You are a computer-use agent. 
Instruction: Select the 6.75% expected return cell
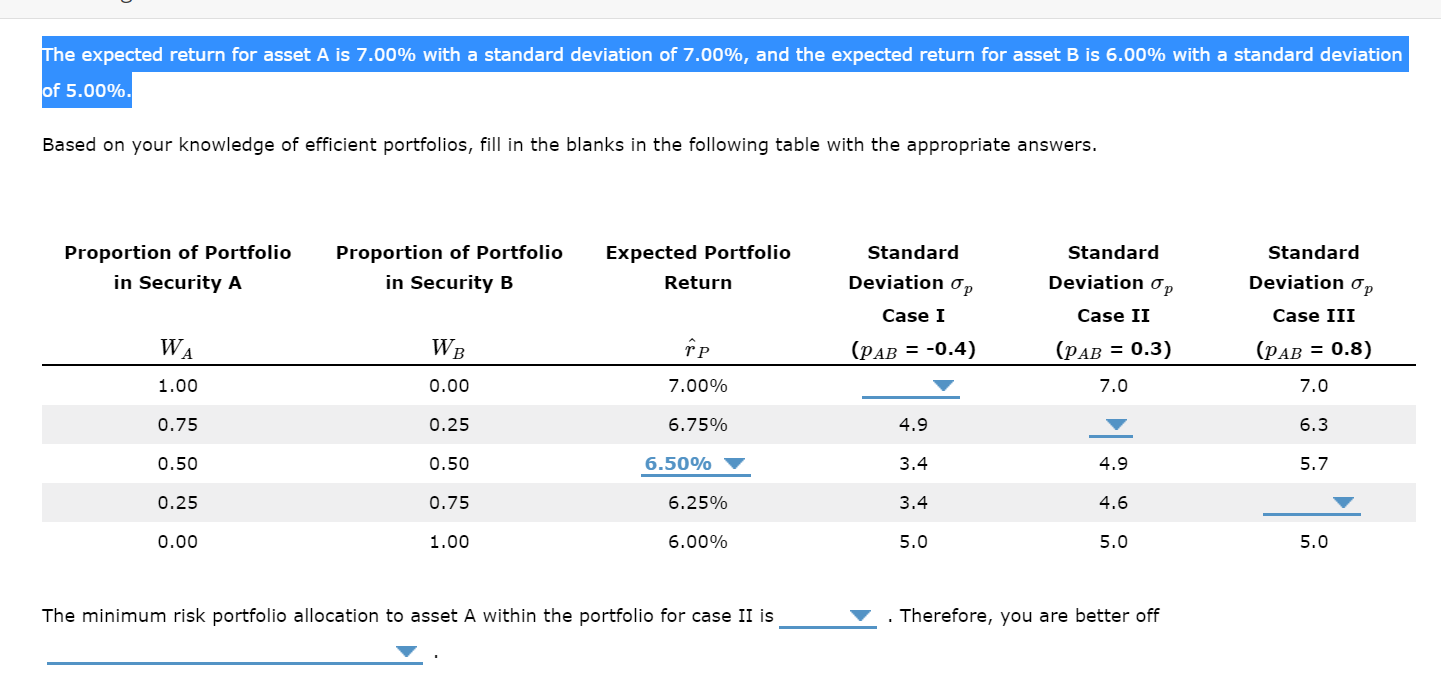point(697,424)
